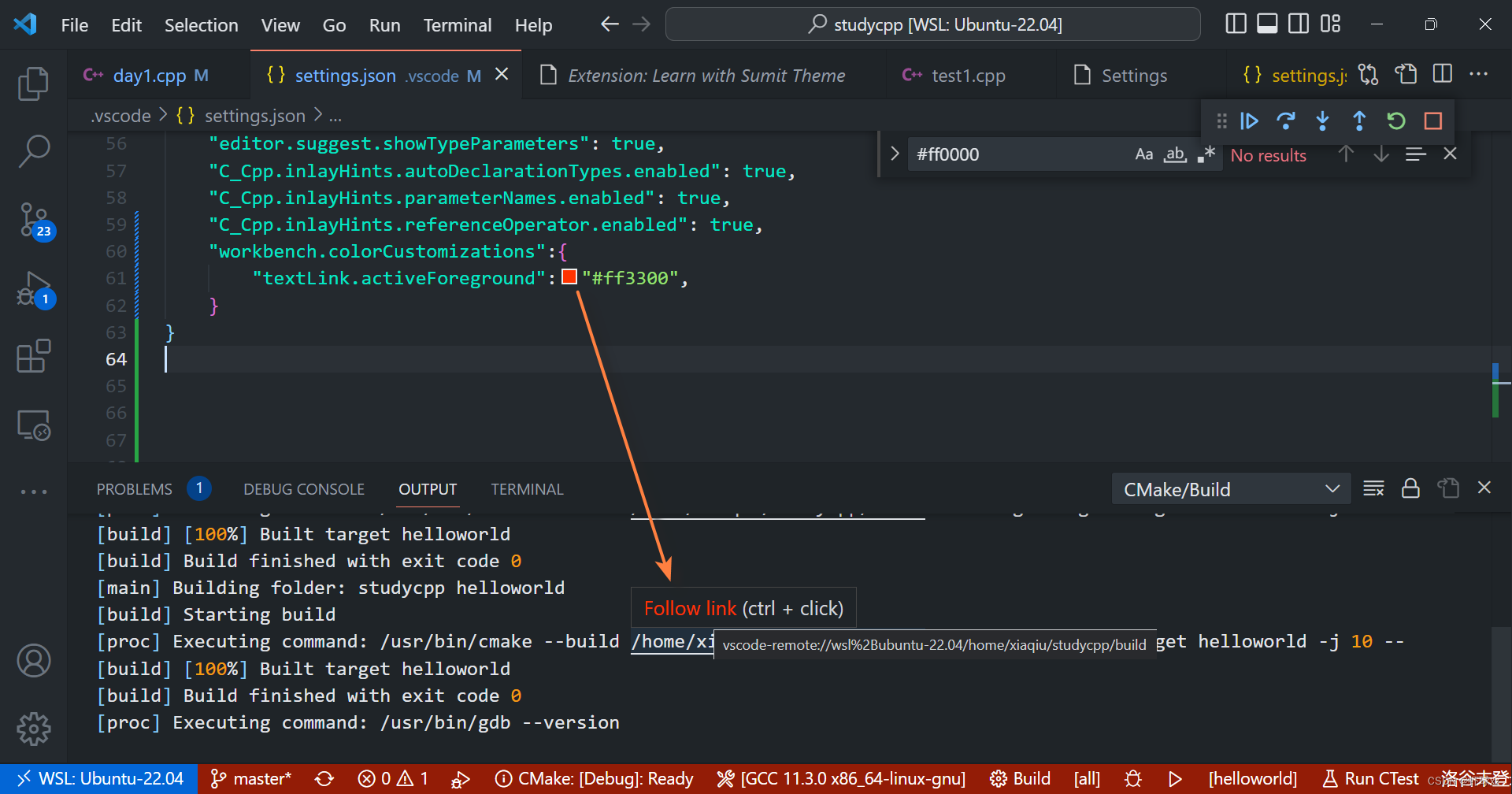Click WSL: Ubuntu-22.04 remote status indicator
1512x794 pixels.
(x=99, y=779)
